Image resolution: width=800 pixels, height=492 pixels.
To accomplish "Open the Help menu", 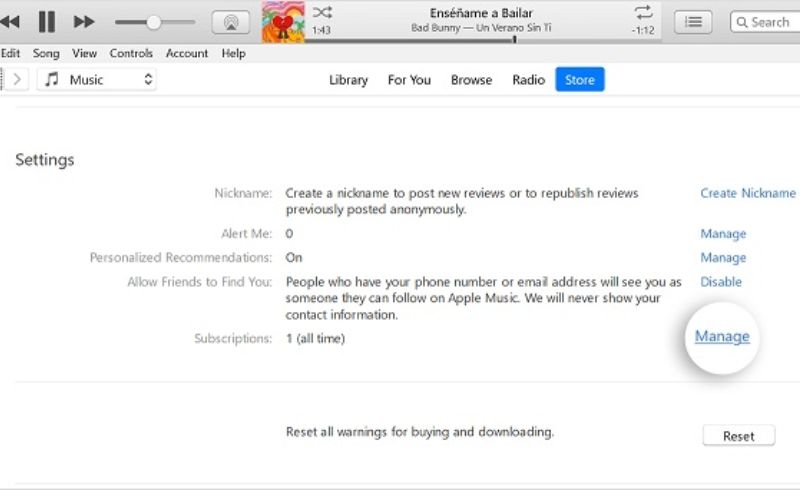I will point(233,53).
